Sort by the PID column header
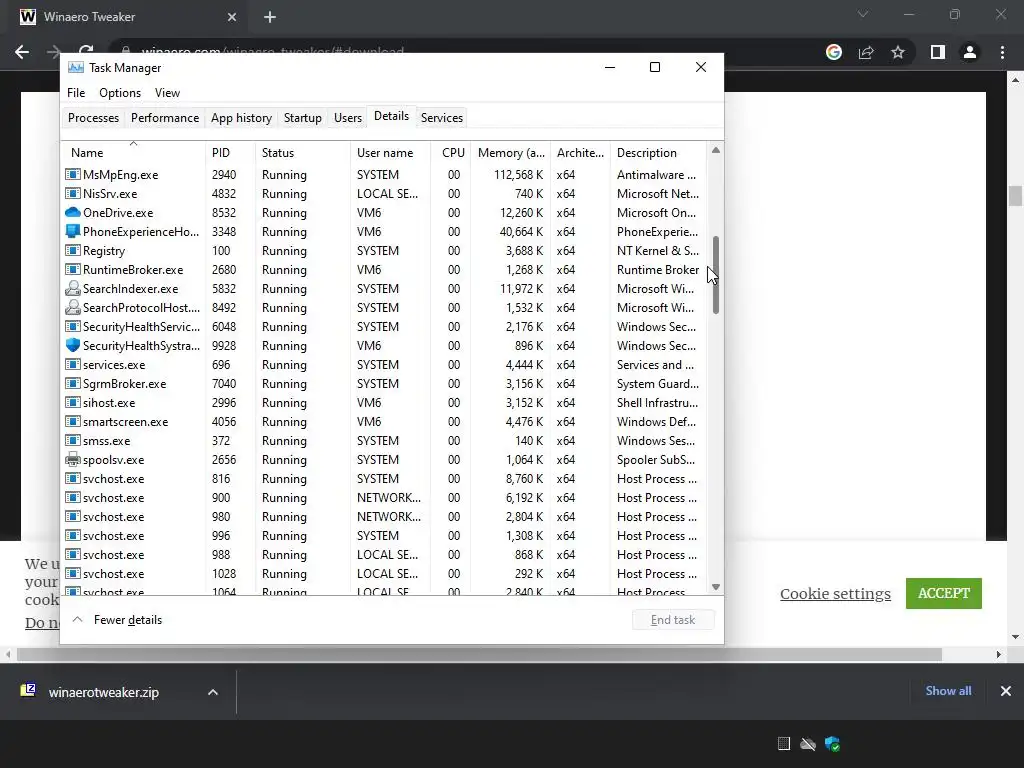 point(230,153)
